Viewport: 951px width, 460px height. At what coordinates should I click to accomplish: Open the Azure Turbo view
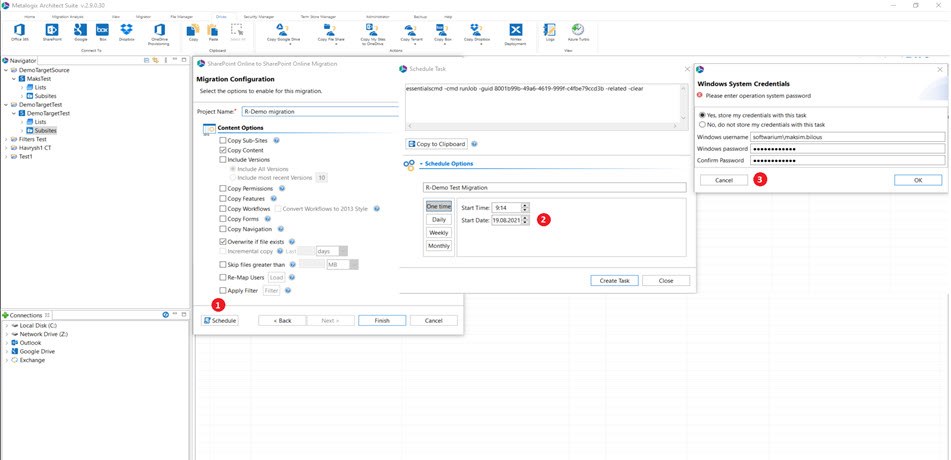click(x=577, y=32)
